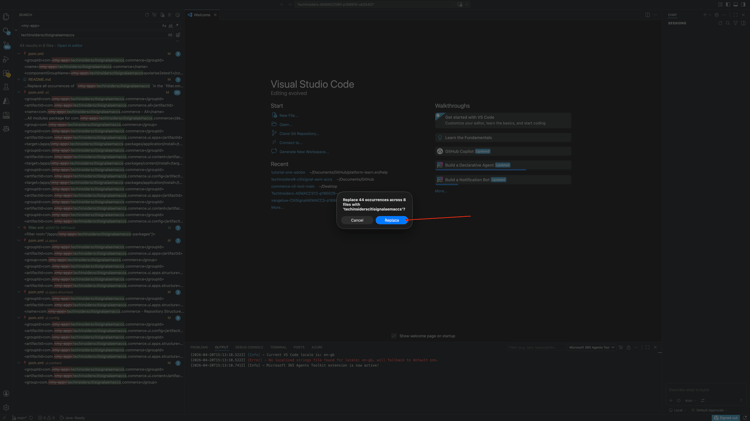Toggle Use Regular Expression in search field
The image size is (750, 421).
click(176, 26)
